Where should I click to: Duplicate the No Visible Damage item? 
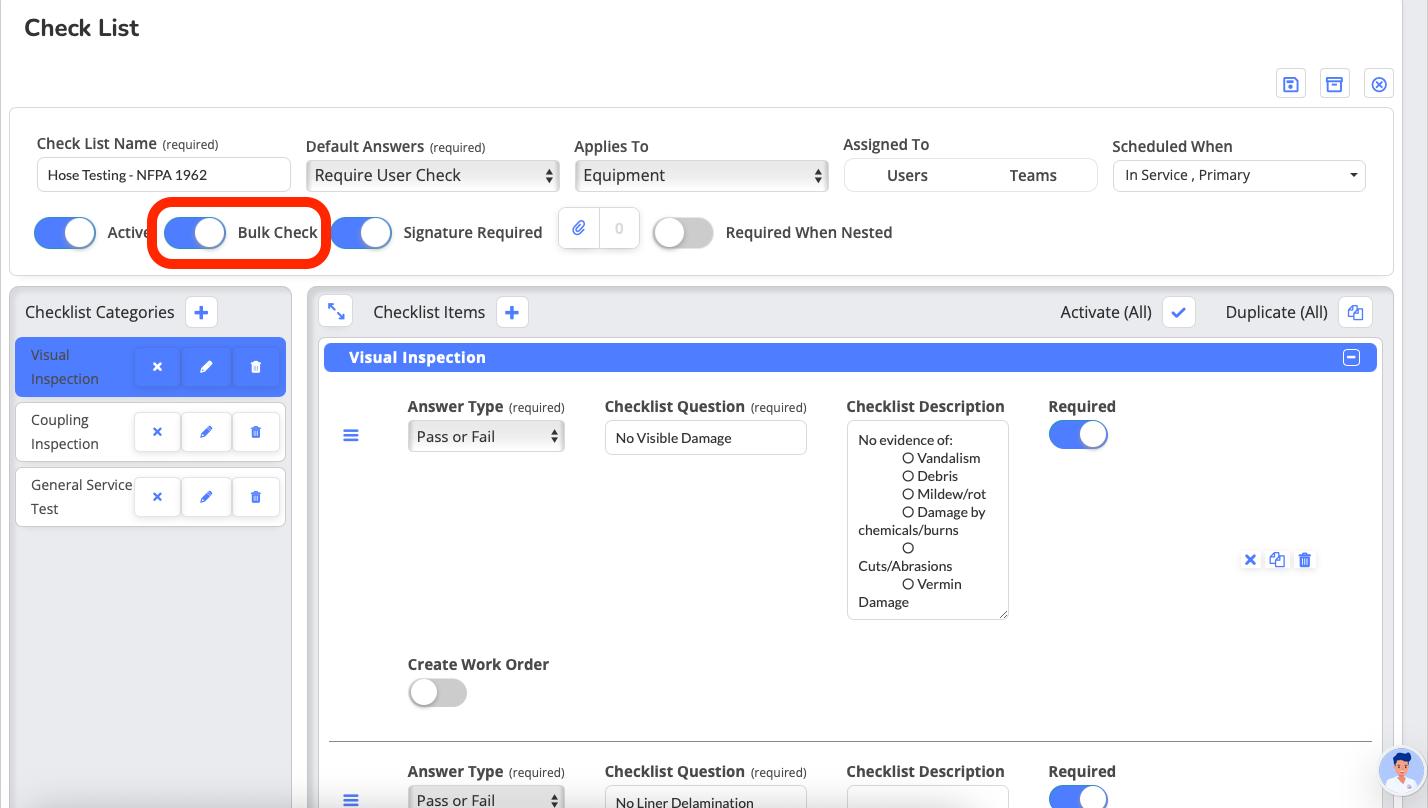coord(1277,560)
